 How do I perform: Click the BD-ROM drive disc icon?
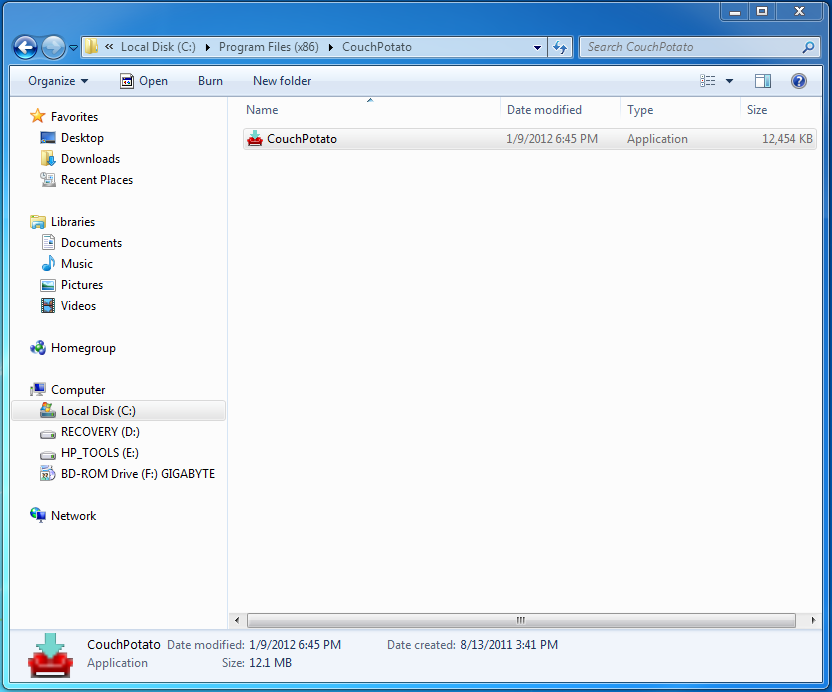(x=48, y=473)
